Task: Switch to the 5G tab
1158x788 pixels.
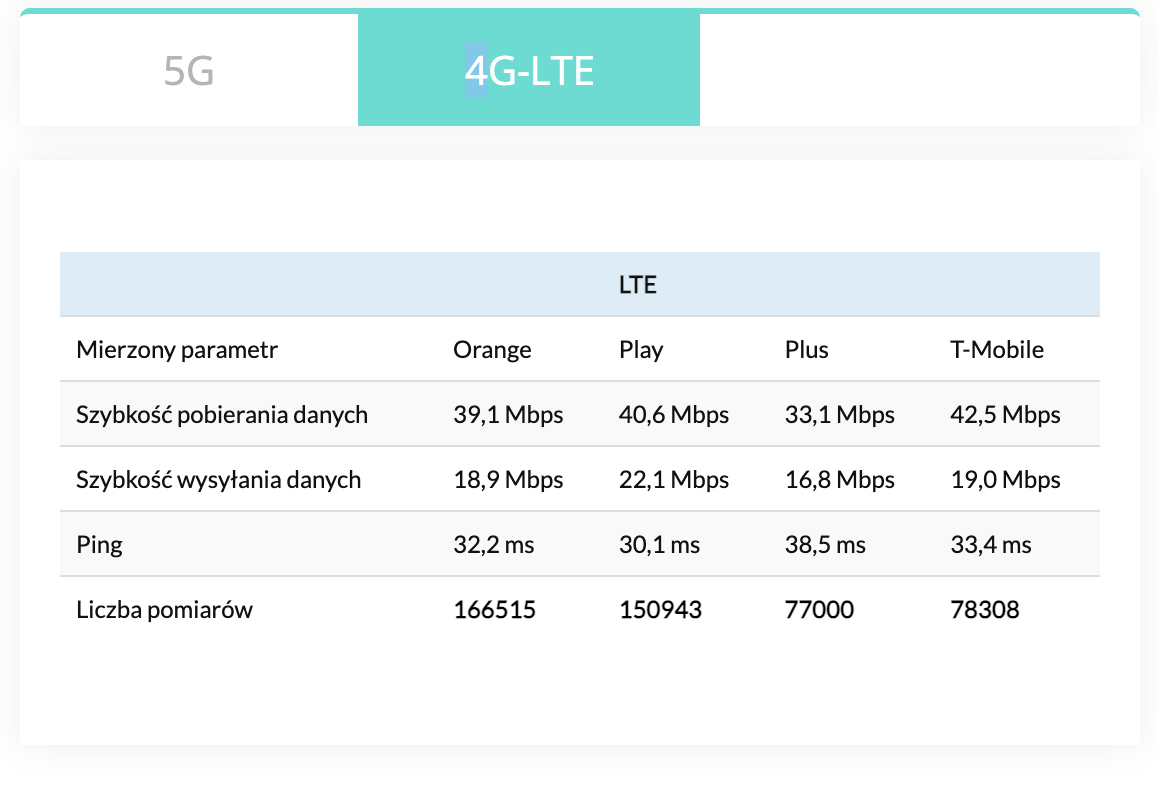Action: click(x=189, y=71)
